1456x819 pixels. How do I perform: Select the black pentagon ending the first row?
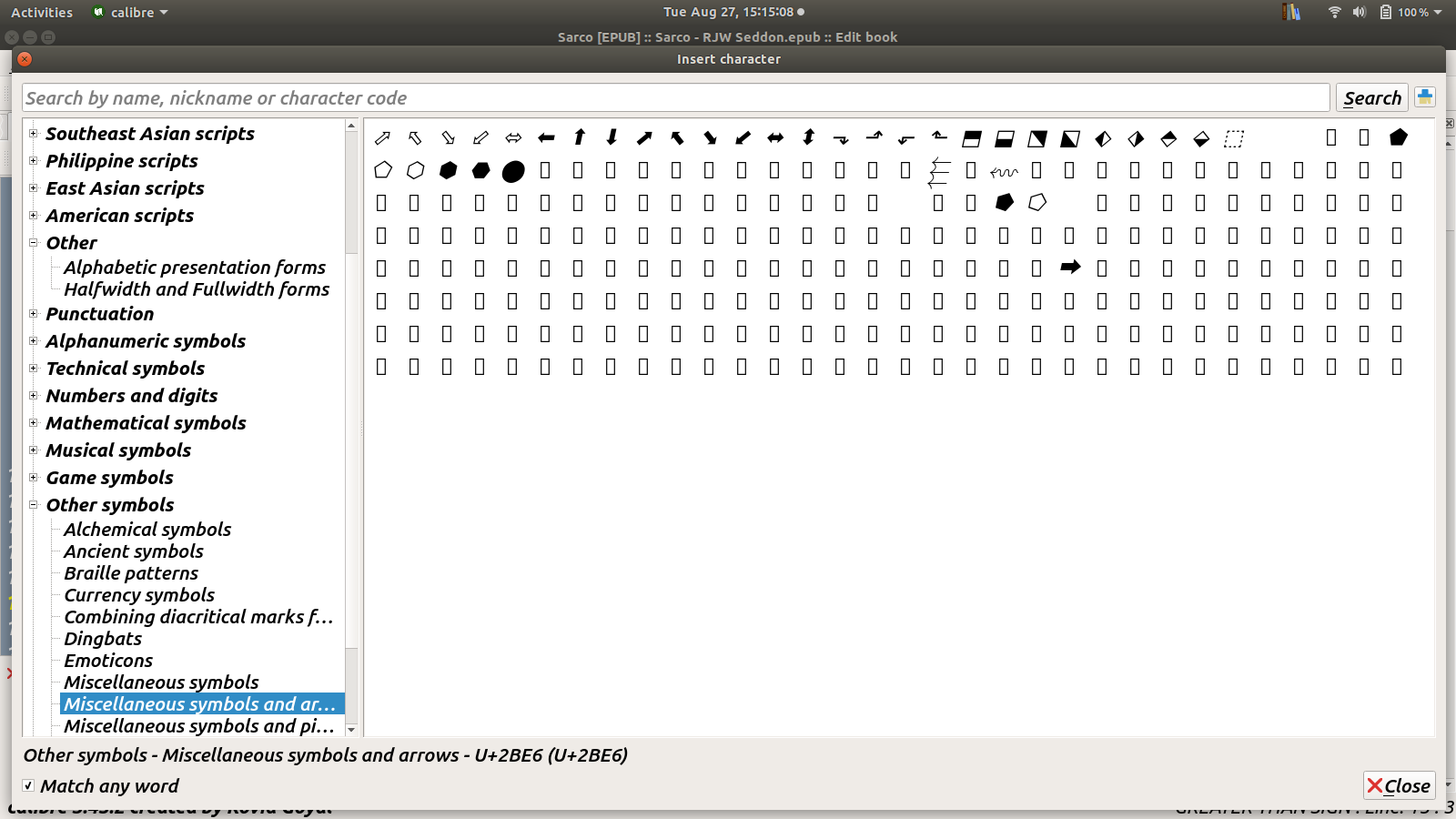[1399, 137]
